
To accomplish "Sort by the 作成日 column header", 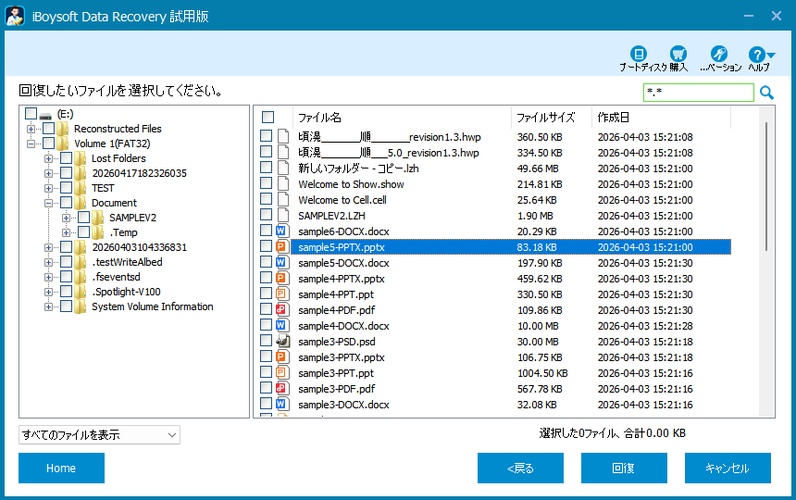I will [x=661, y=117].
